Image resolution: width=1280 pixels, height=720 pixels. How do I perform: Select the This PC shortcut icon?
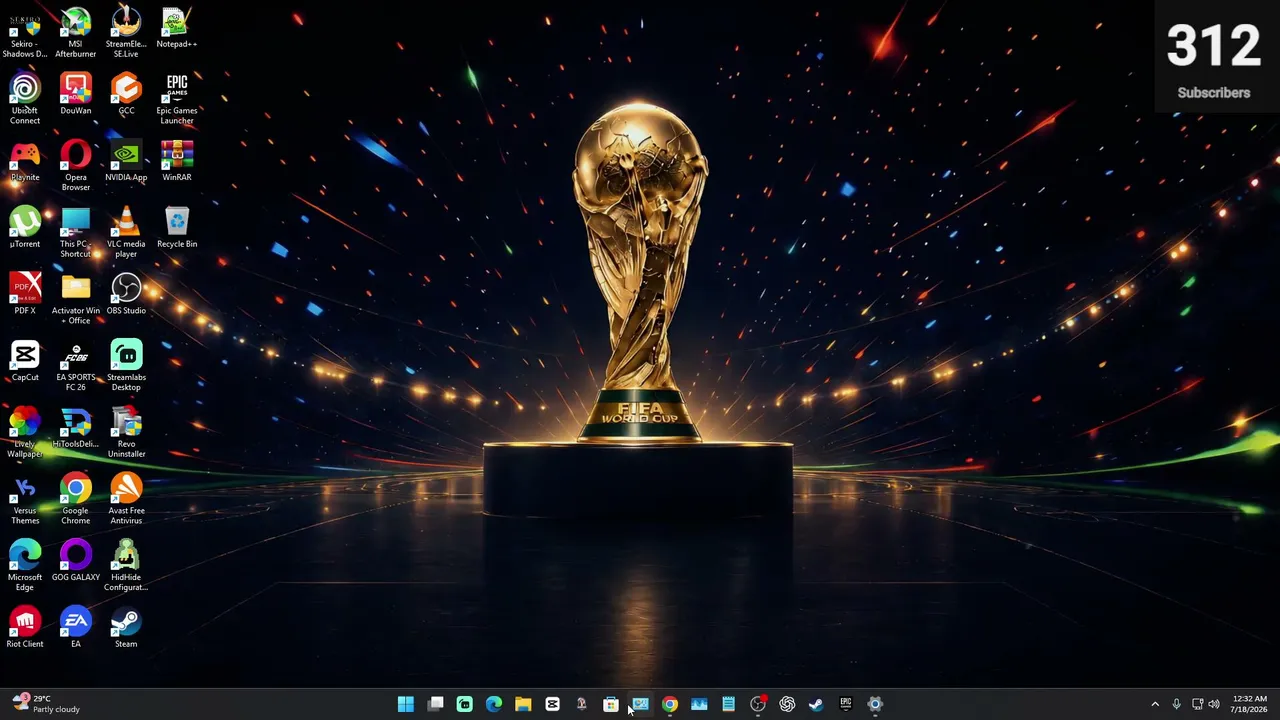76,232
